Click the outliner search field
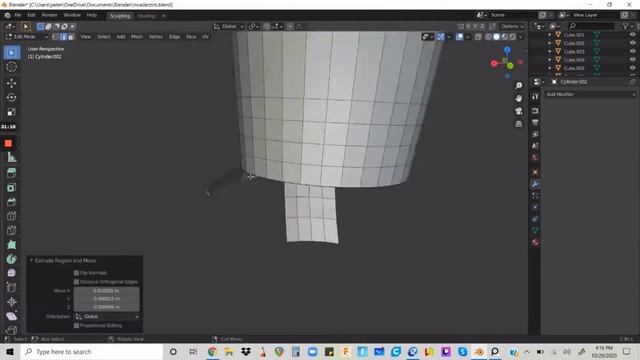 click(x=592, y=26)
